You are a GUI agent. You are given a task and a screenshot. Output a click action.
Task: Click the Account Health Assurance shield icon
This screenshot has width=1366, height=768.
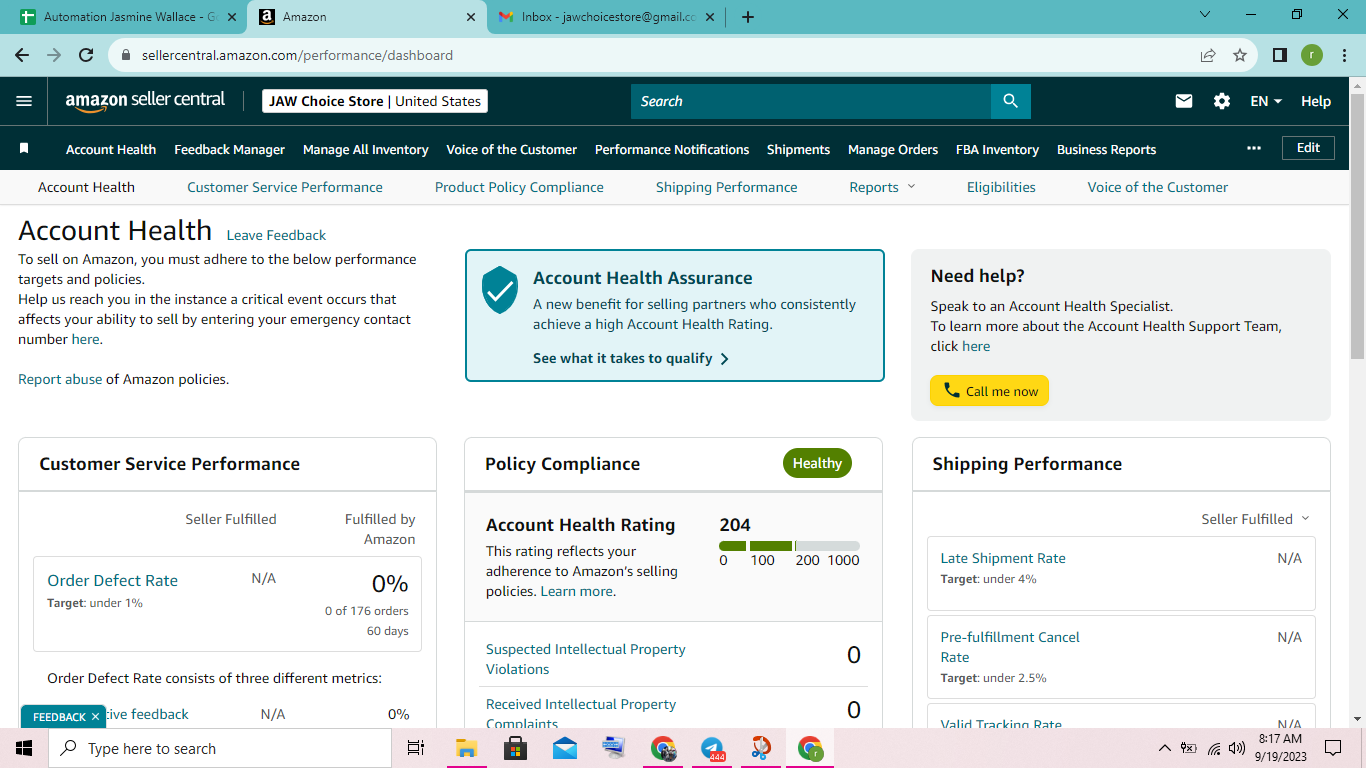point(500,290)
